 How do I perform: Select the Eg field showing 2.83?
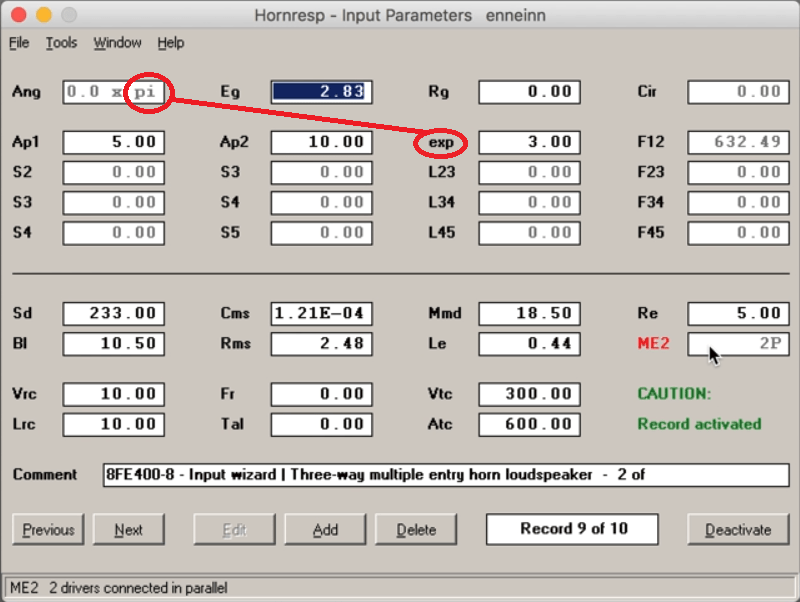click(x=321, y=92)
